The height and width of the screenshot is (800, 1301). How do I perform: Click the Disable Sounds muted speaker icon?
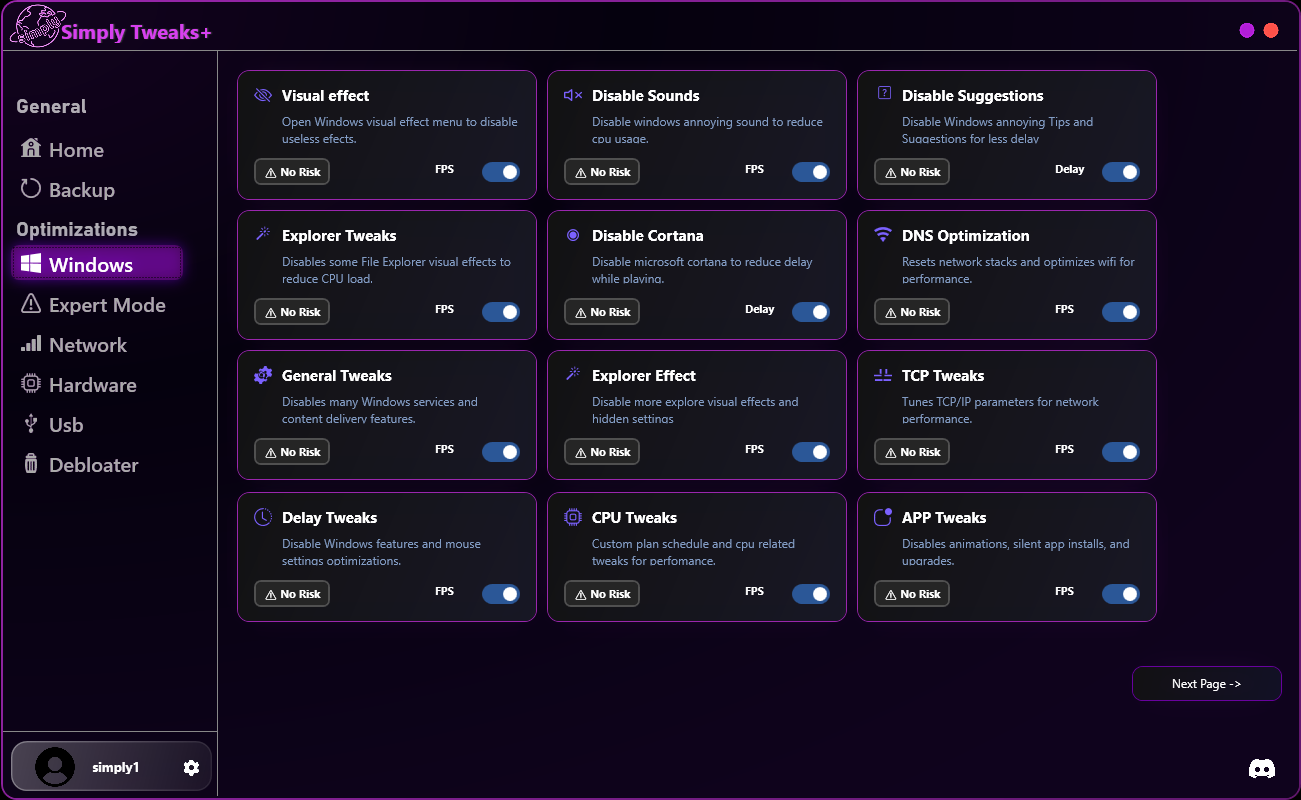click(x=573, y=95)
